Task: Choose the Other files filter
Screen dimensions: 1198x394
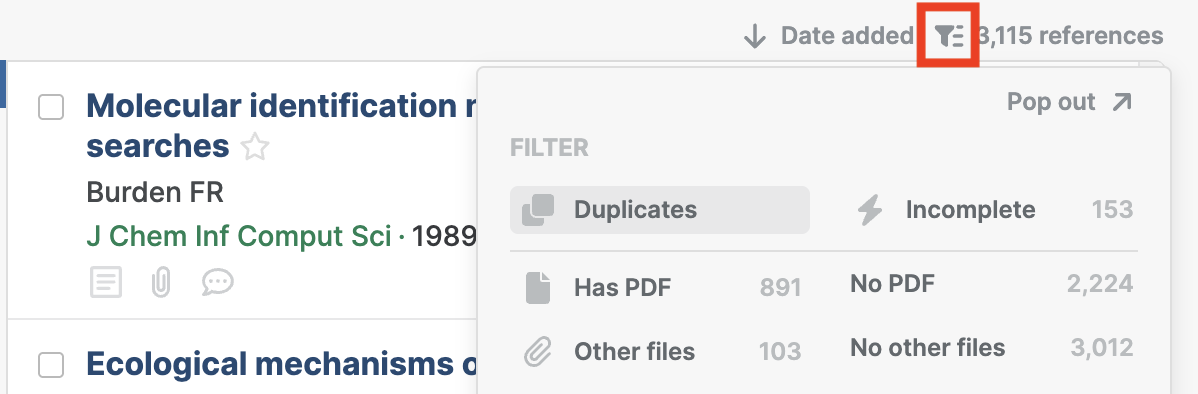Action: click(663, 351)
